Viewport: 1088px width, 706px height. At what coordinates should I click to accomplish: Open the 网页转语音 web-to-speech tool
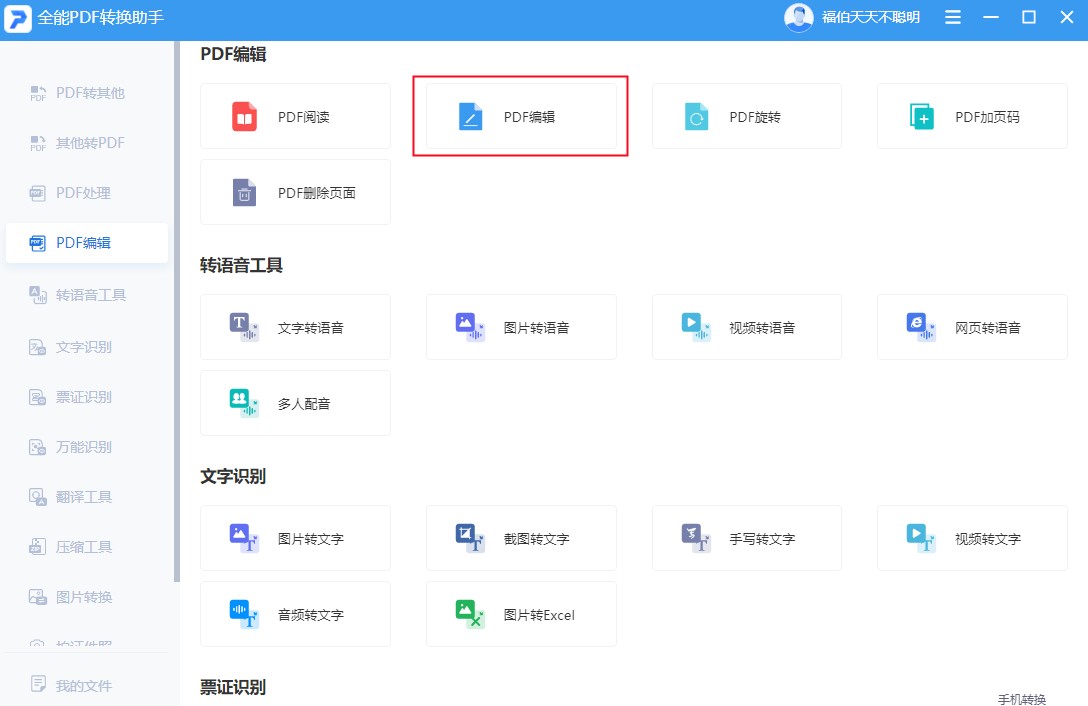coord(971,326)
